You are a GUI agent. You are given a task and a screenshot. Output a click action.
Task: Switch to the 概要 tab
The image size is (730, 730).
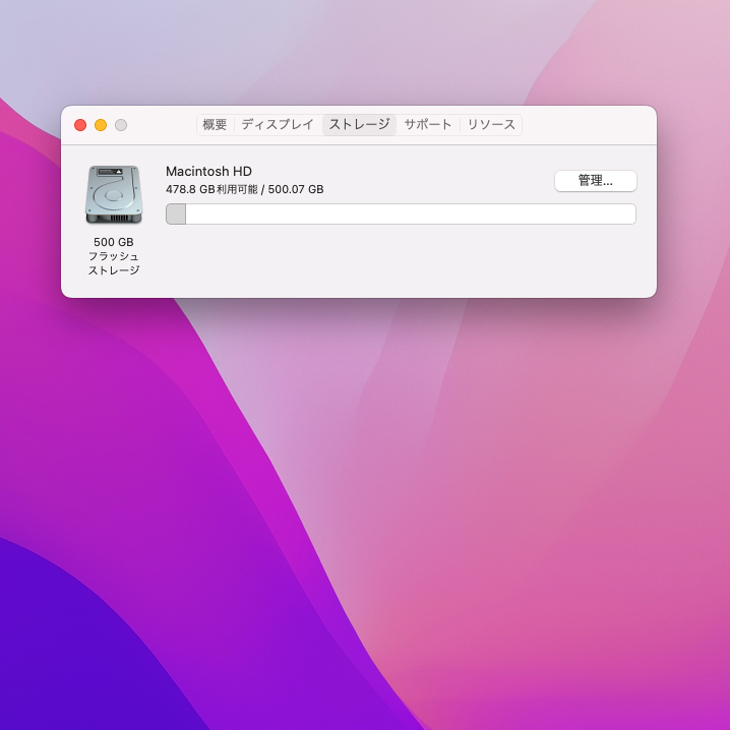coord(215,125)
